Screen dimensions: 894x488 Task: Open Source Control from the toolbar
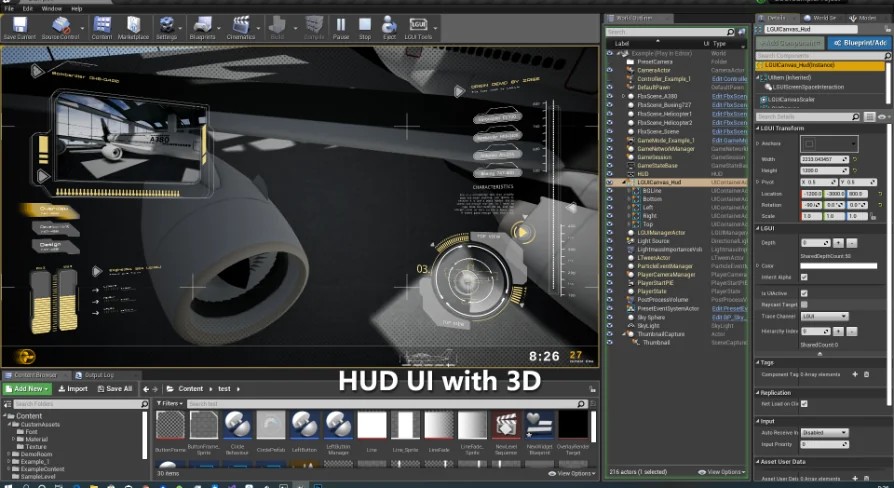click(x=60, y=27)
